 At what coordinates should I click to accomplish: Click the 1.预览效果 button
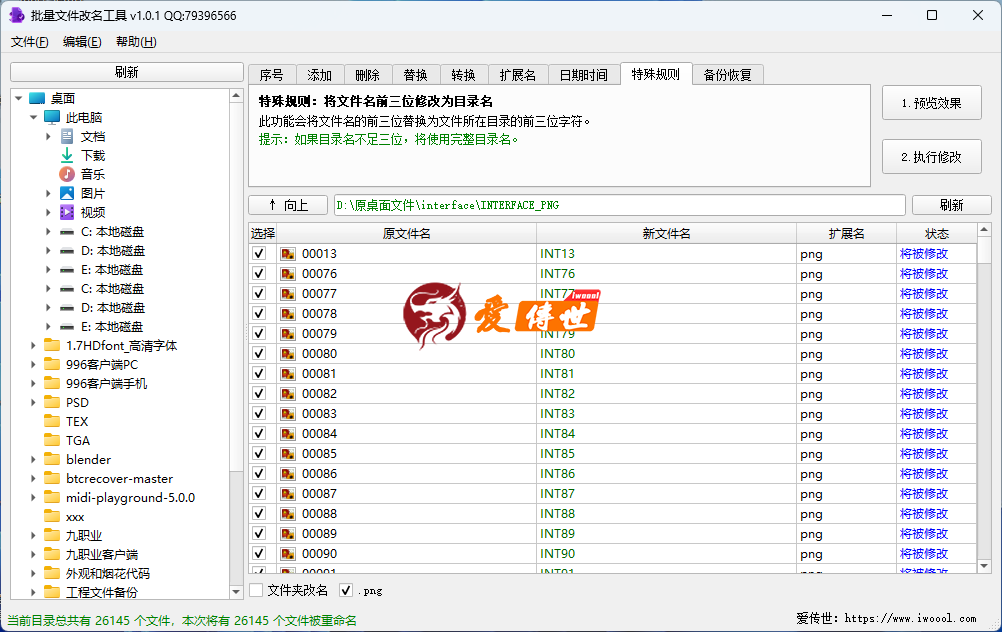point(931,103)
